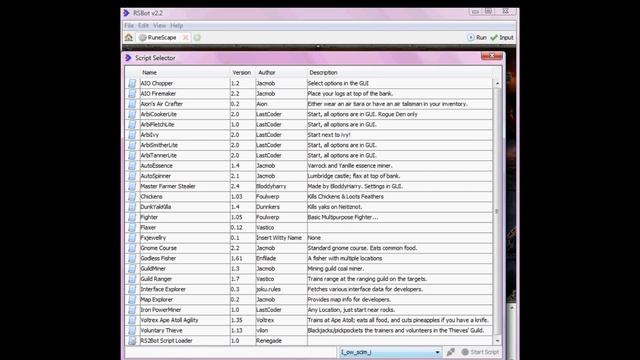Image resolution: width=640 pixels, height=360 pixels.
Task: Click the script list scroll up arrow
Action: [x=497, y=83]
